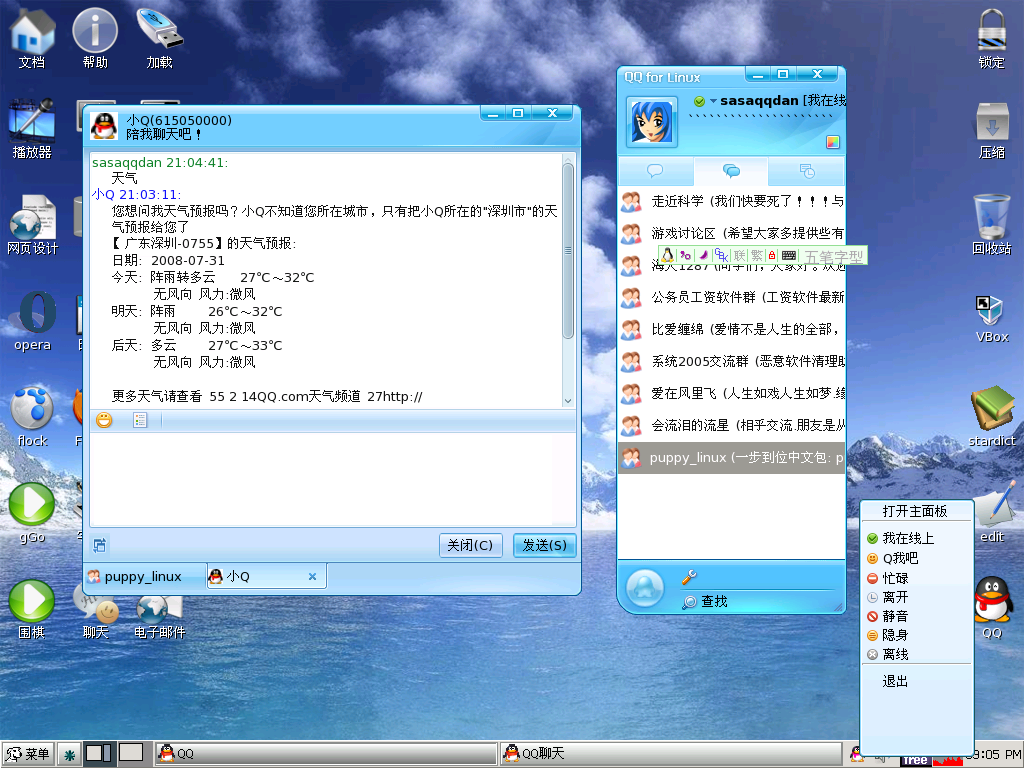Set status to 隐身 in tray menu
The width and height of the screenshot is (1024, 768).
click(894, 635)
